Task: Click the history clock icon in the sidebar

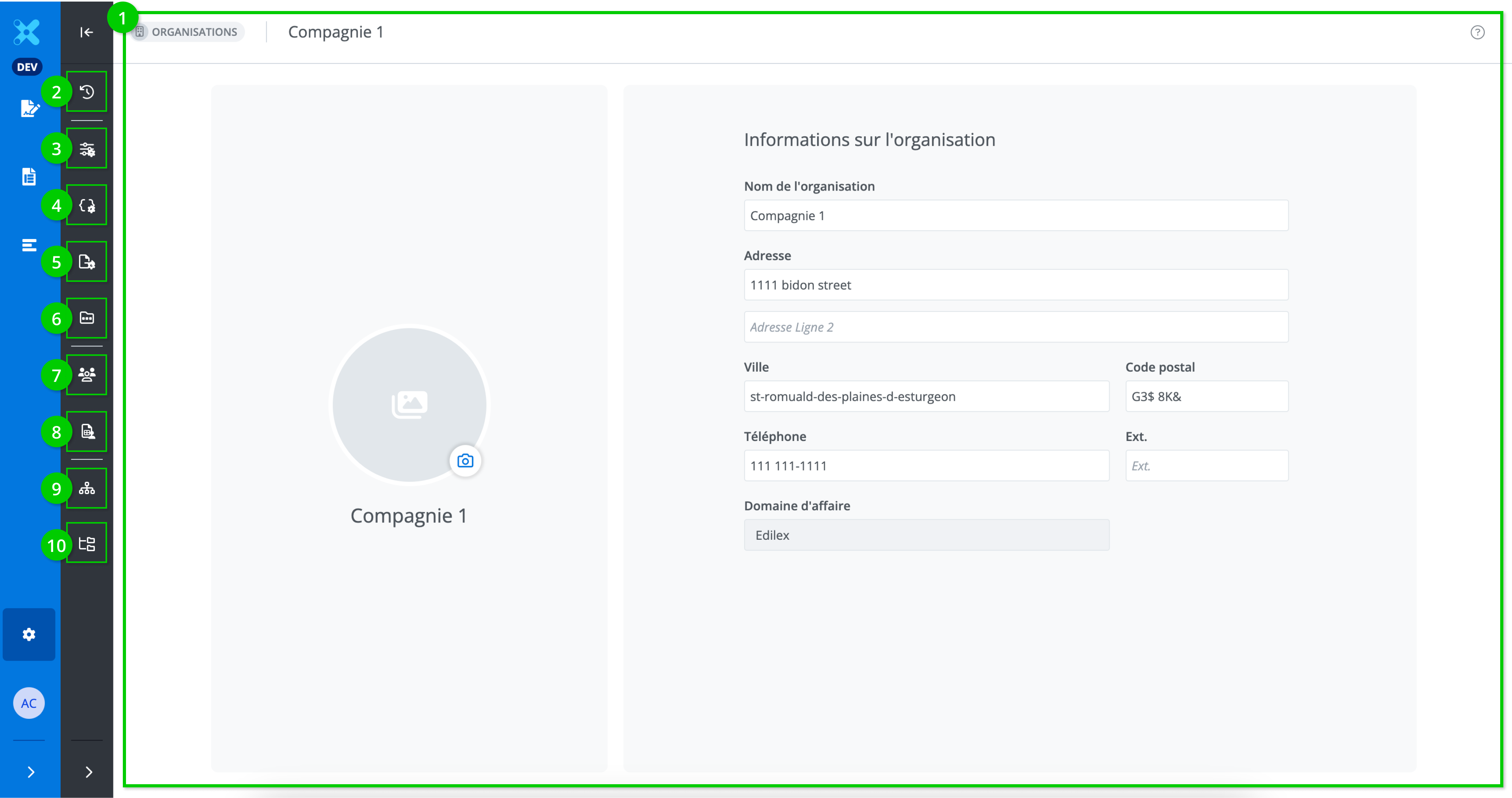Action: [87, 92]
